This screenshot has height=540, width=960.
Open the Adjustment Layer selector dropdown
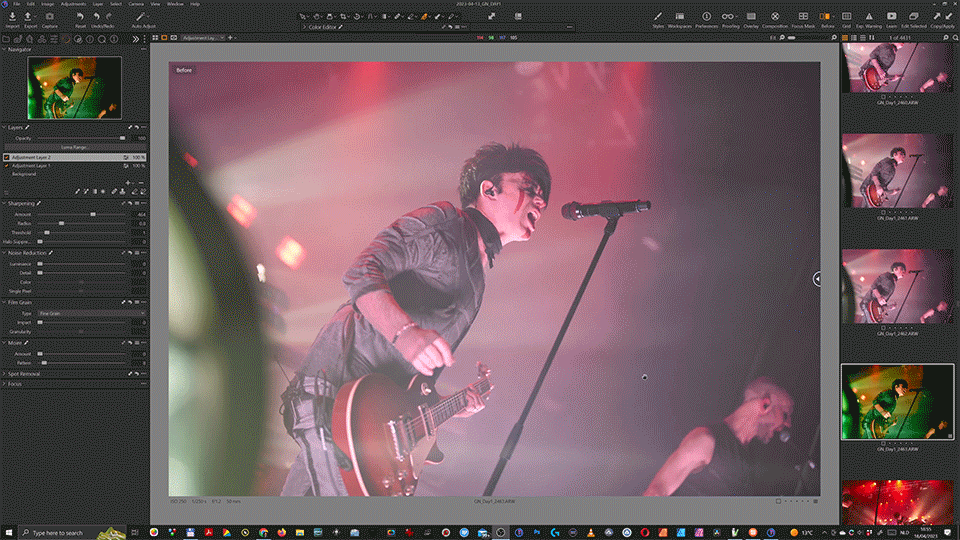203,38
